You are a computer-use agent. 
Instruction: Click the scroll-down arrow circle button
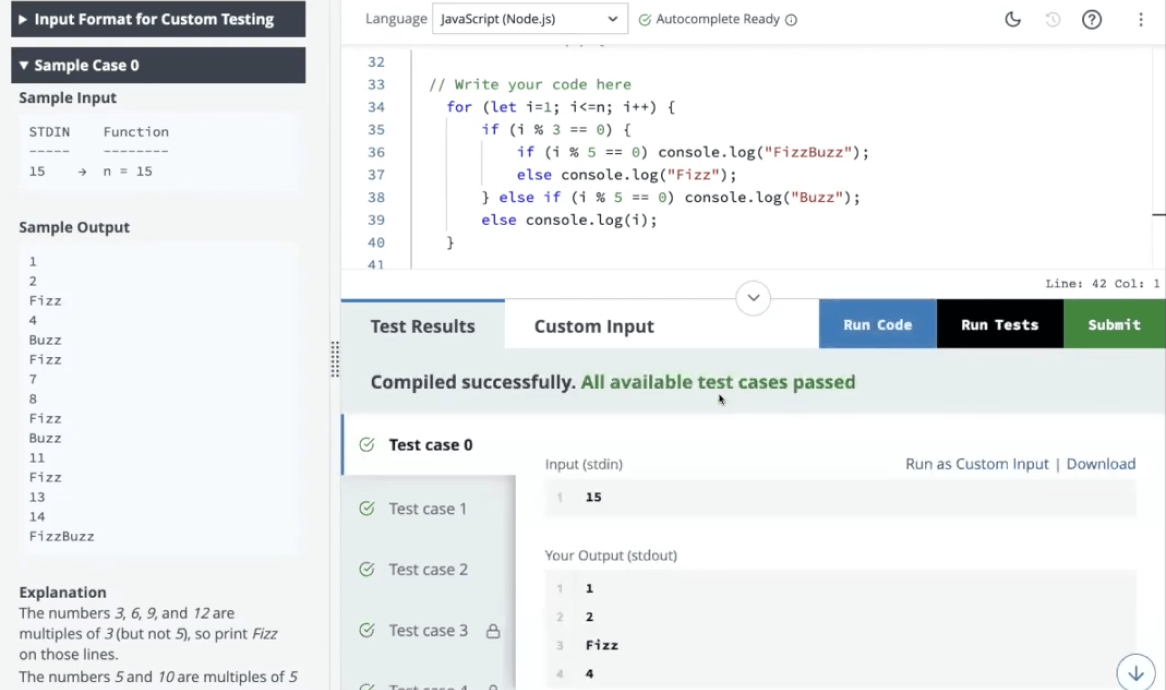[1136, 673]
